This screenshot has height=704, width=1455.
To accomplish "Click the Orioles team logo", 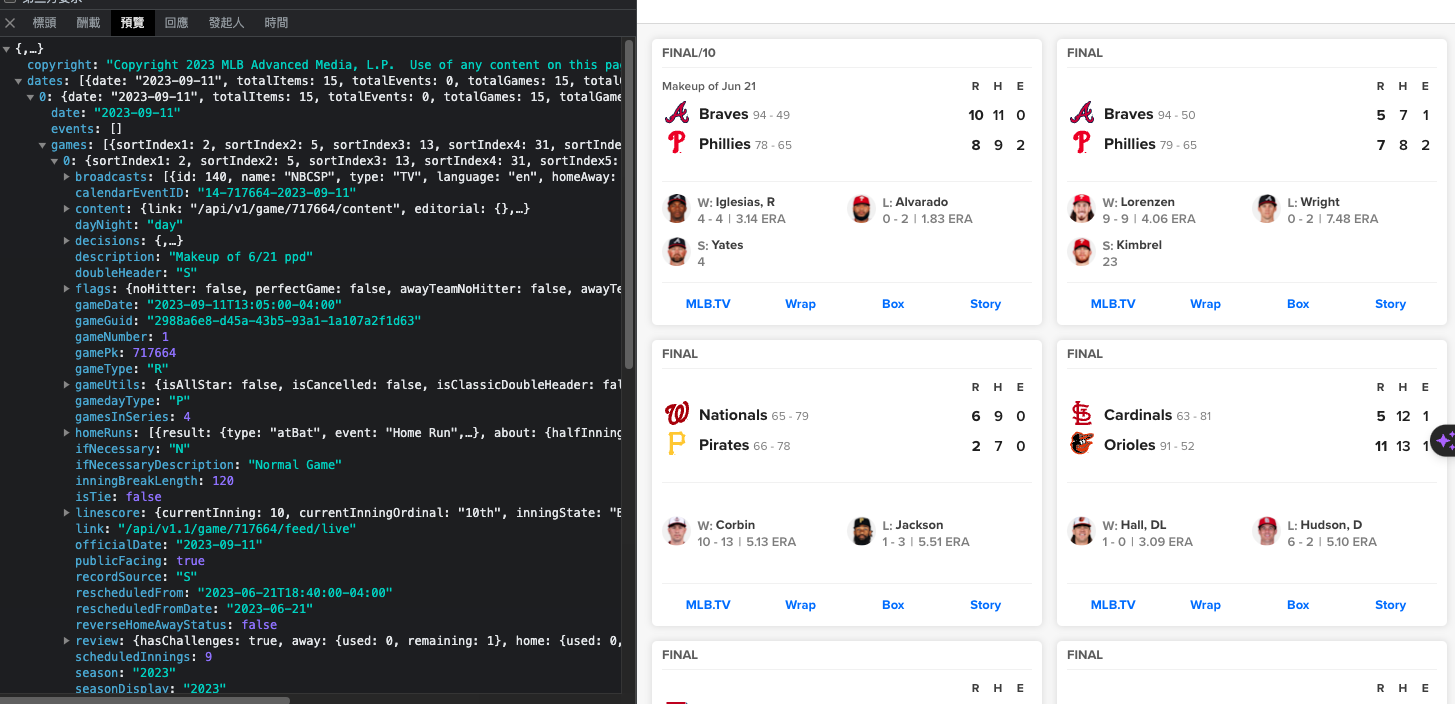I will (x=1082, y=445).
